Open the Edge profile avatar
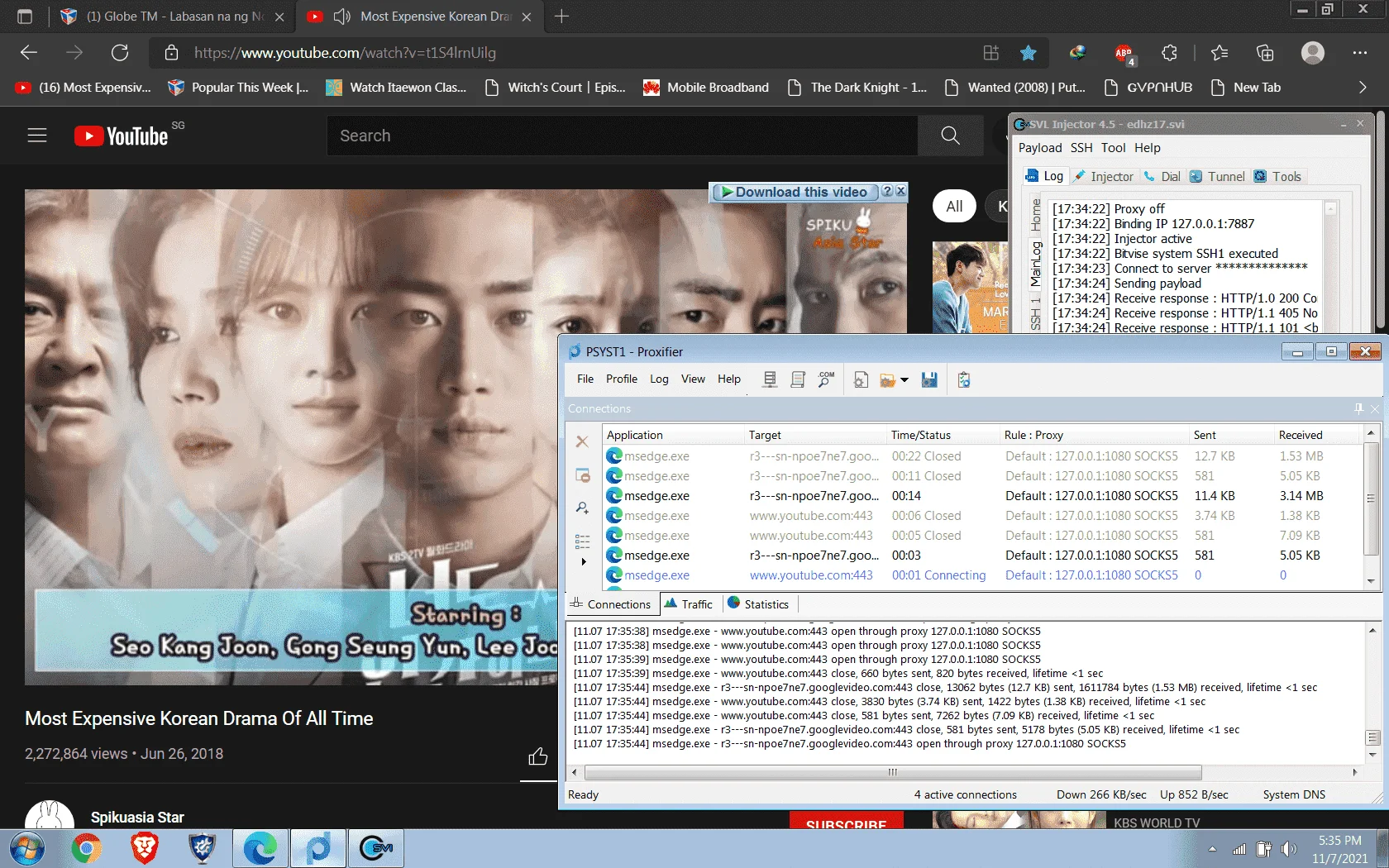This screenshot has width=1389, height=868. tap(1313, 53)
